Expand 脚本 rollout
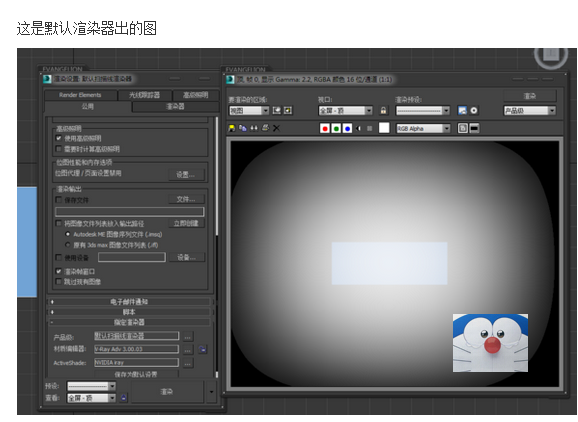 point(129,312)
